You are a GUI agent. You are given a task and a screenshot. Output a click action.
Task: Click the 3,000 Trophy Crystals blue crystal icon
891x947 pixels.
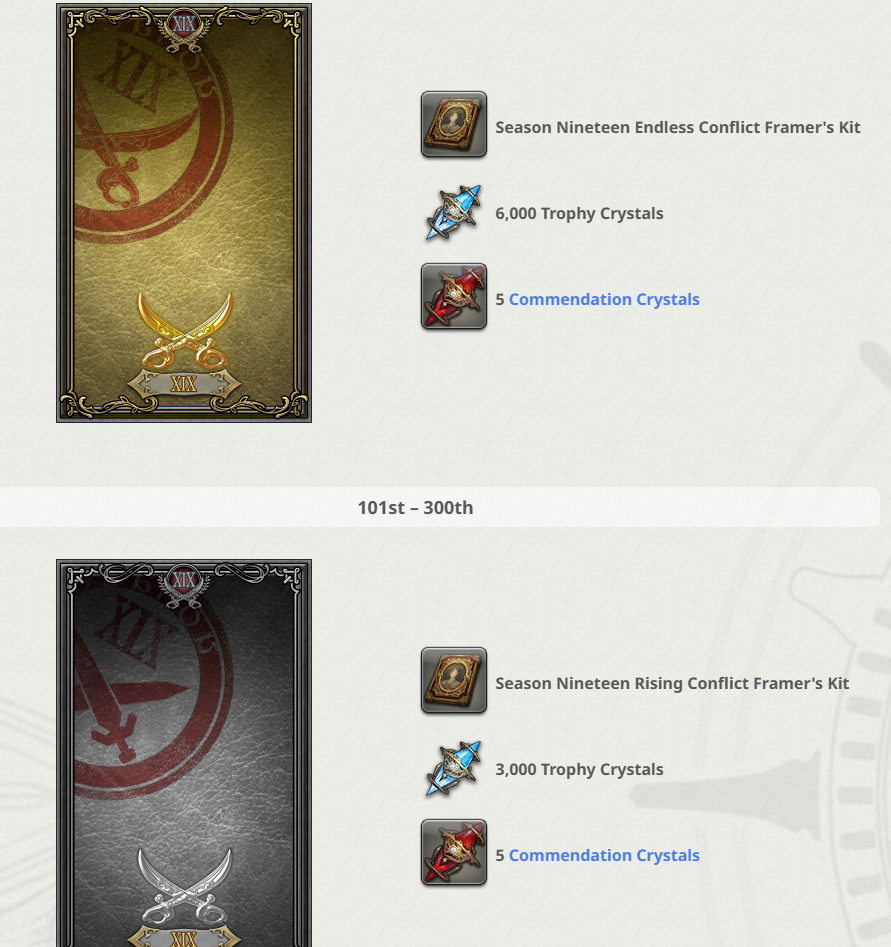point(454,768)
